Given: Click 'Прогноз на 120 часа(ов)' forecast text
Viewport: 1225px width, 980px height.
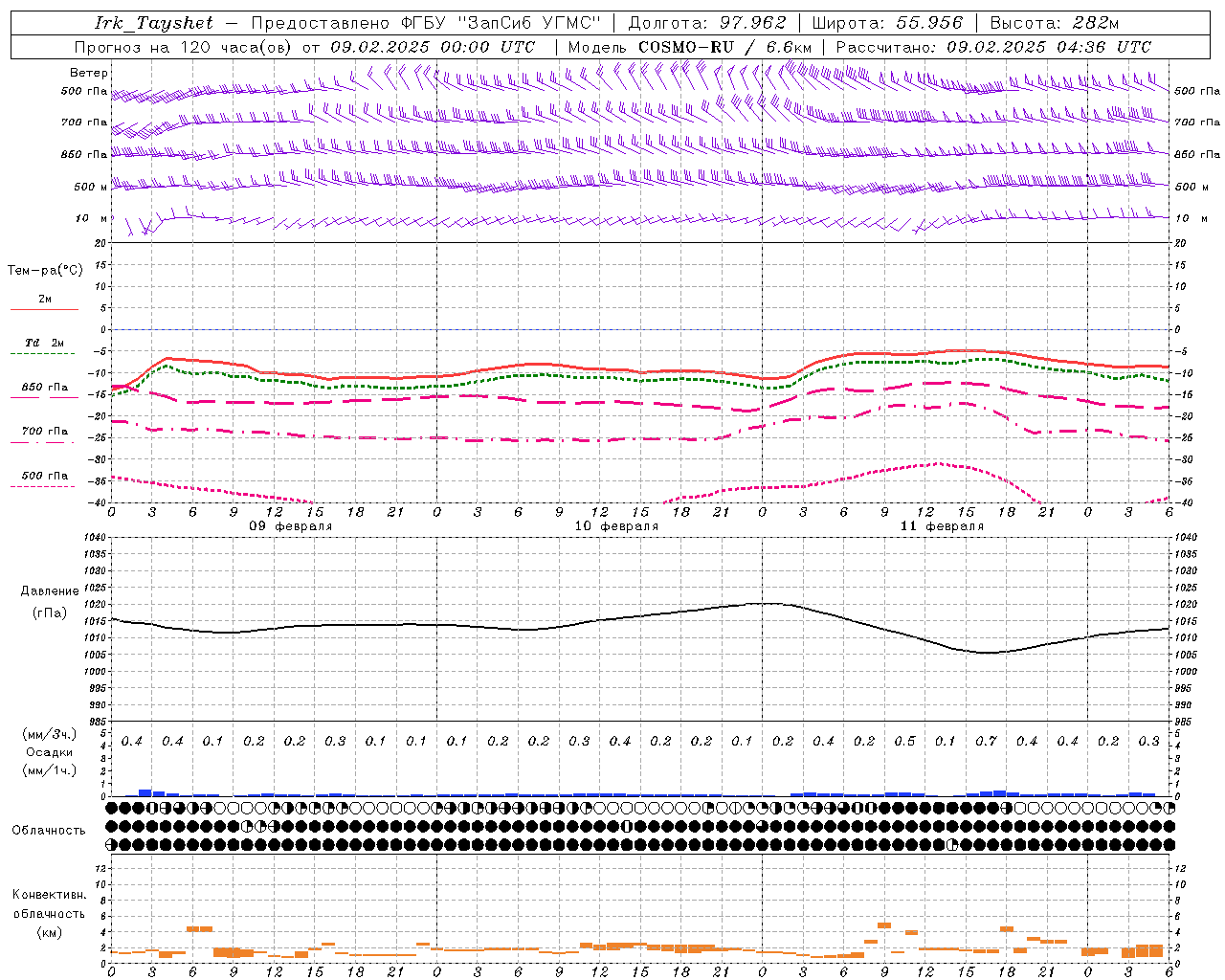Looking at the screenshot, I should 183,47.
